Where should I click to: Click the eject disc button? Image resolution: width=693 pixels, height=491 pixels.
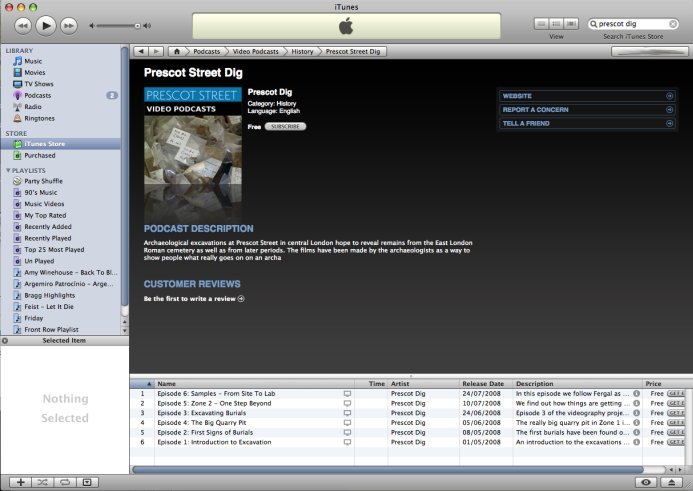click(x=671, y=482)
